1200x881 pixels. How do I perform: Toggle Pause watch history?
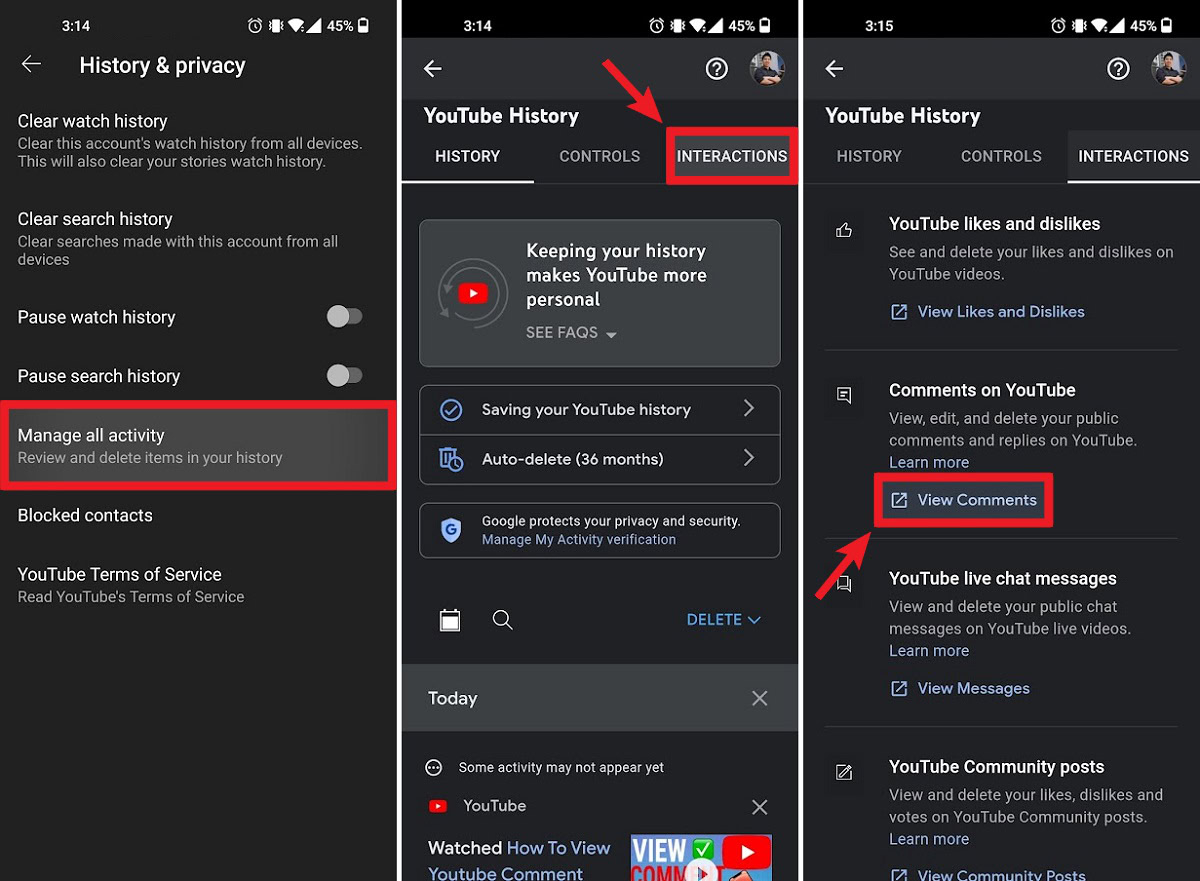pyautogui.click(x=345, y=316)
